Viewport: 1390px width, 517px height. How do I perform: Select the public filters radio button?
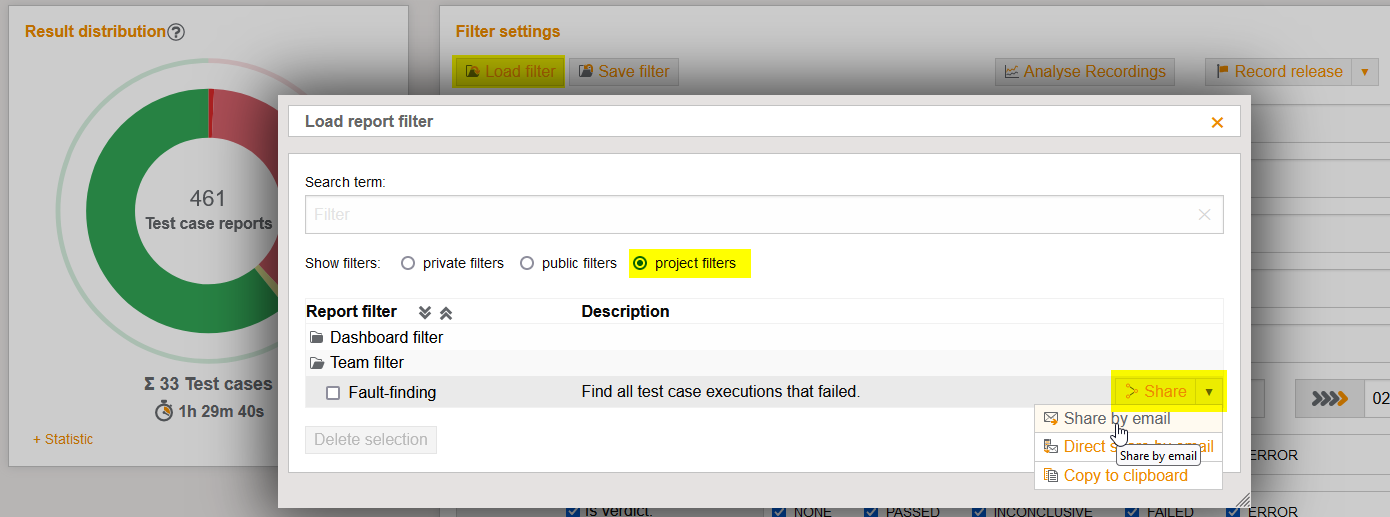coord(526,263)
